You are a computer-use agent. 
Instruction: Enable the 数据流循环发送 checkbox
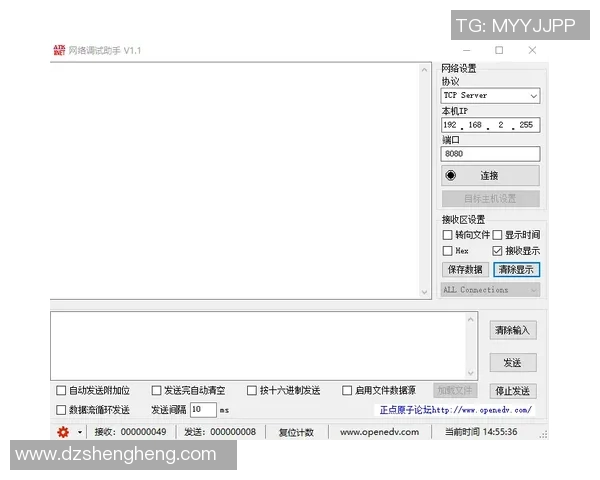61,410
